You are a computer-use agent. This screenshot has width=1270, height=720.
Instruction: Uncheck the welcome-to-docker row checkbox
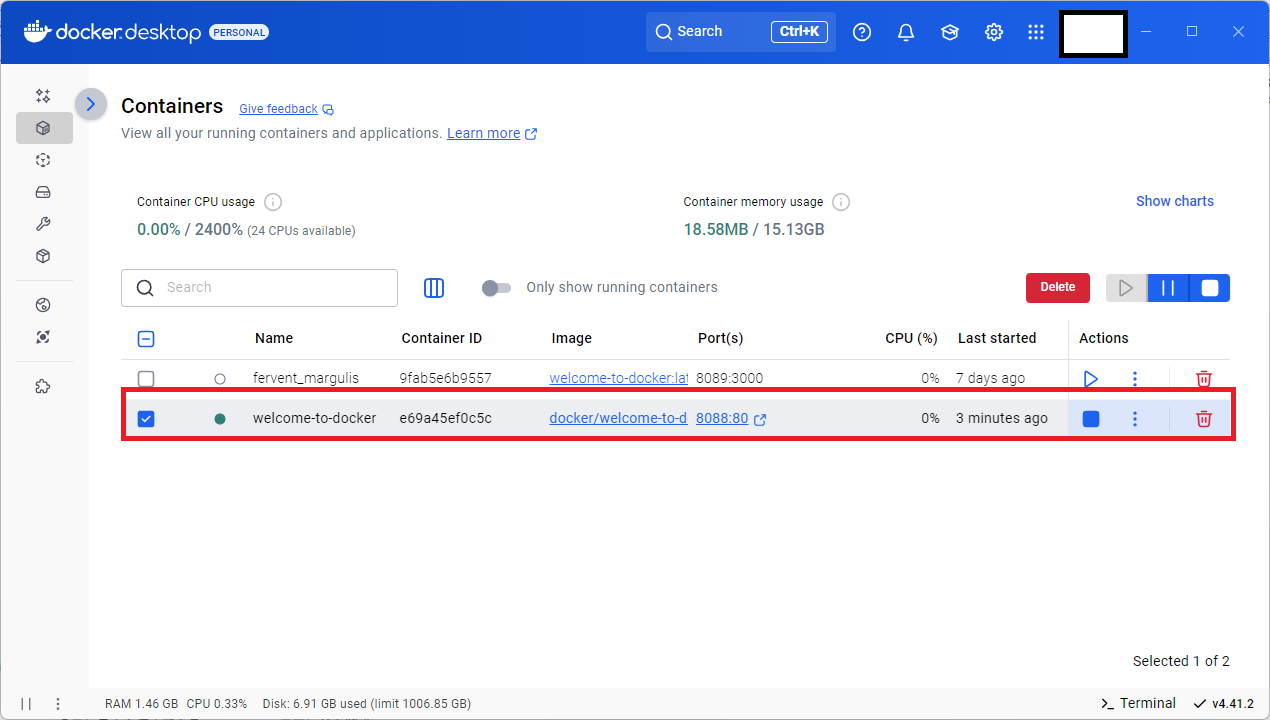click(146, 418)
